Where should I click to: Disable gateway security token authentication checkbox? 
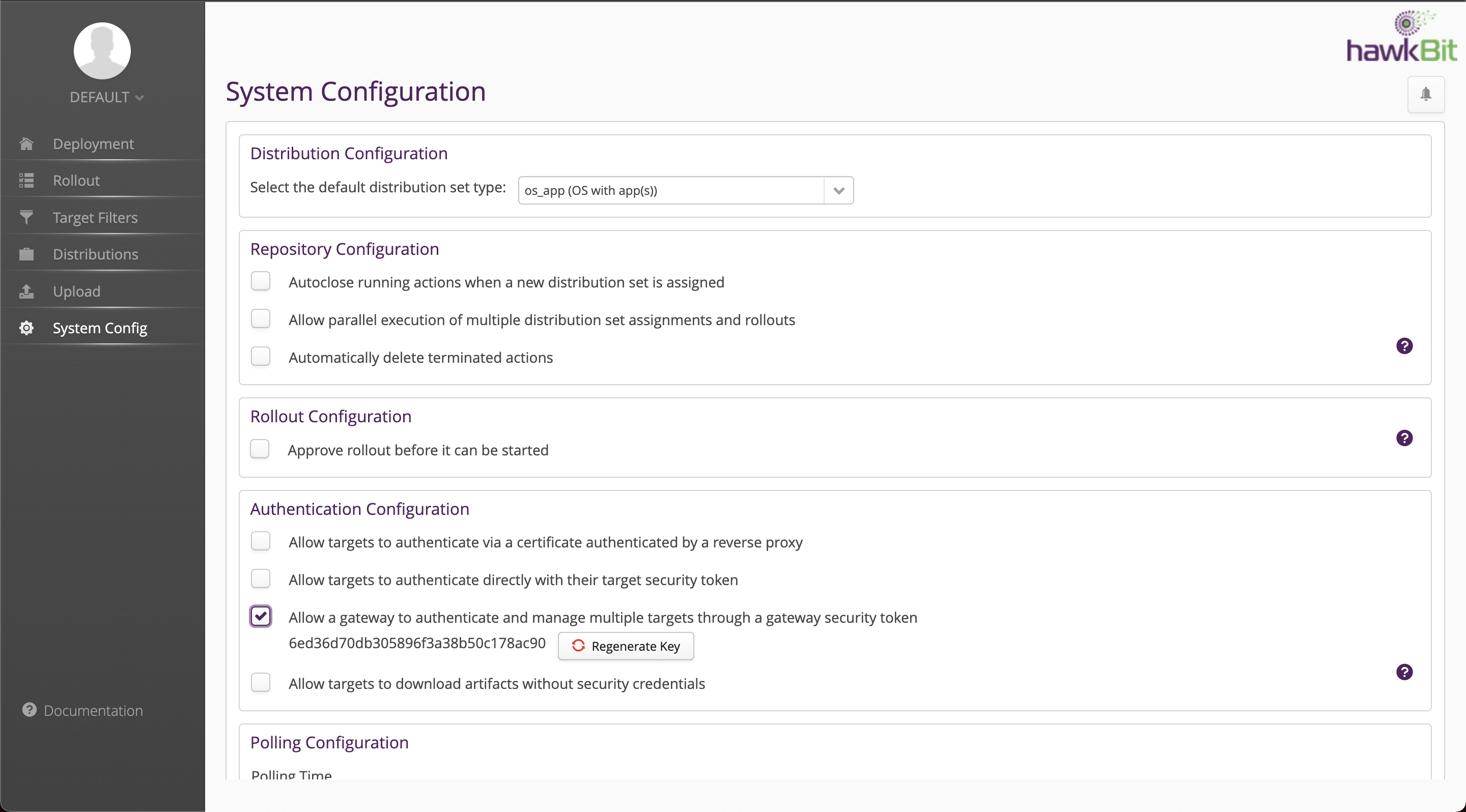(x=261, y=617)
